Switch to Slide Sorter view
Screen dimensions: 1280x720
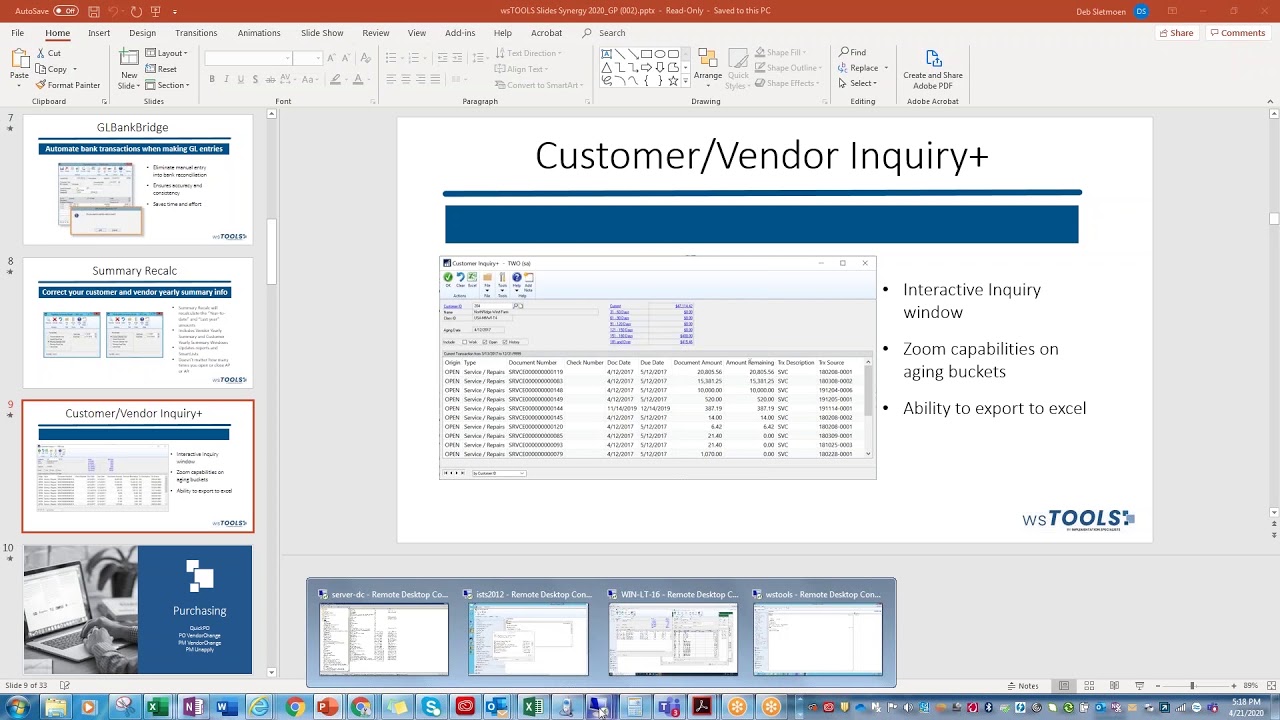click(x=1089, y=686)
